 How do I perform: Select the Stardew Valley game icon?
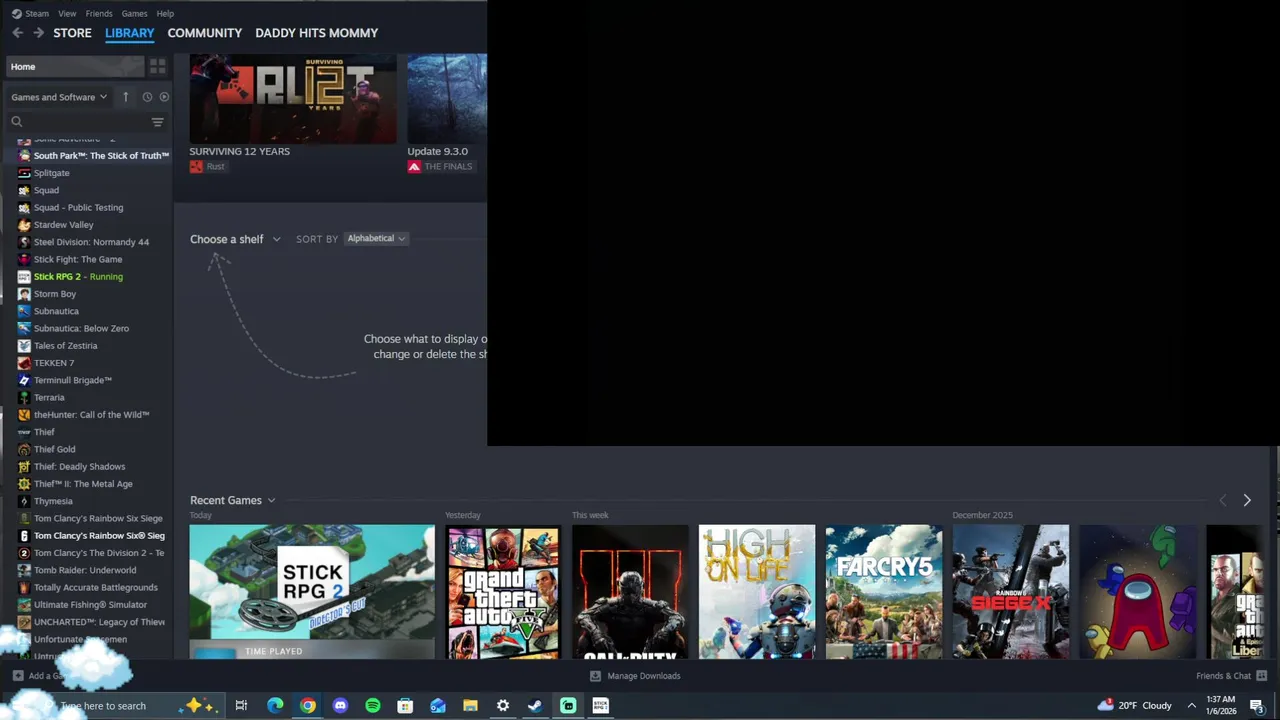[x=24, y=225]
